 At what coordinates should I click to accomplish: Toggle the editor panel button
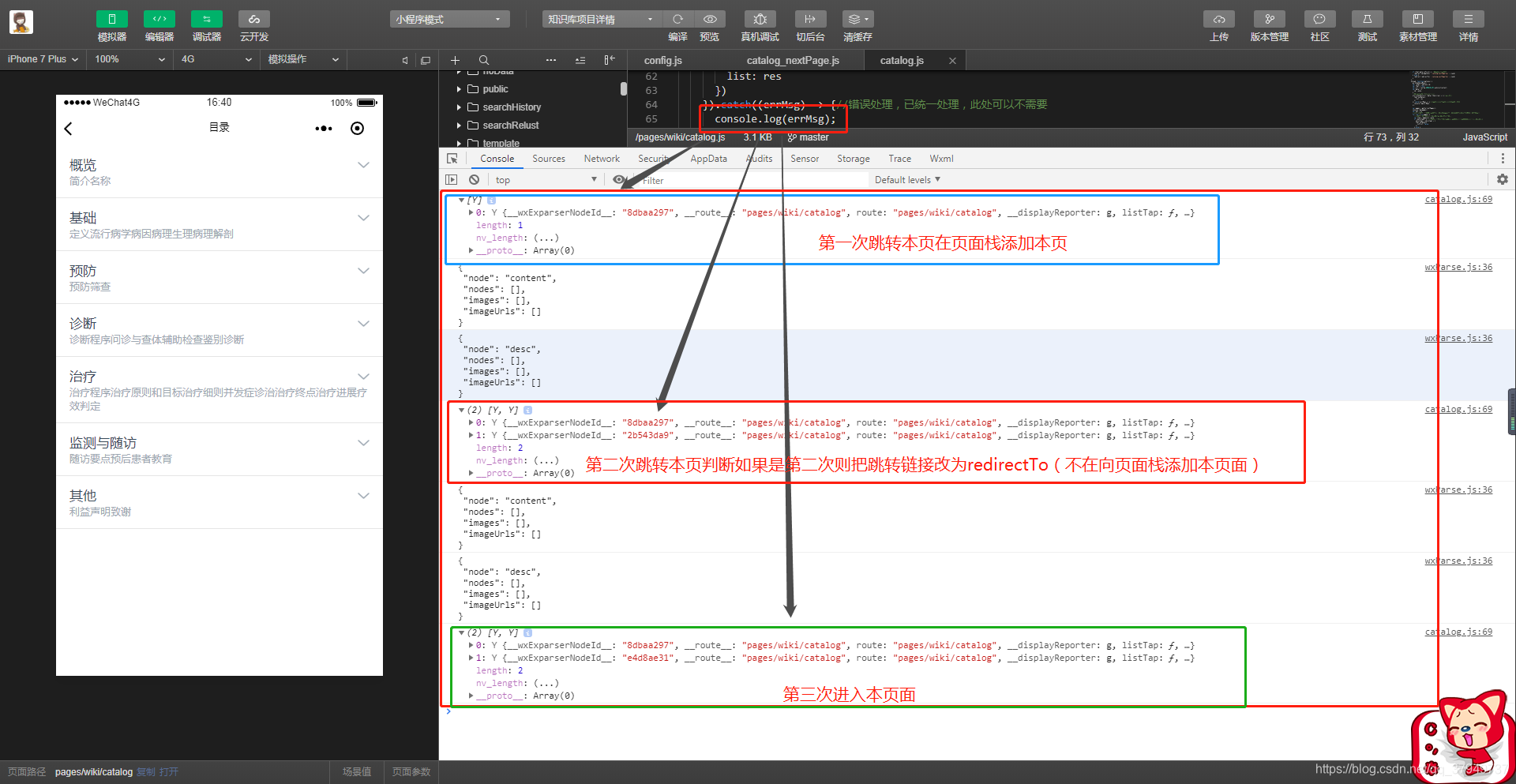[159, 19]
